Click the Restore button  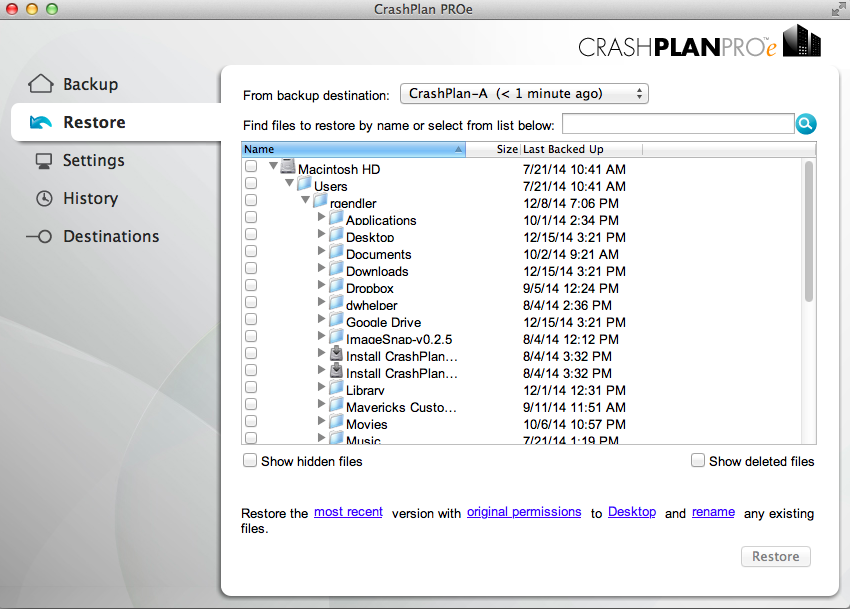(776, 556)
